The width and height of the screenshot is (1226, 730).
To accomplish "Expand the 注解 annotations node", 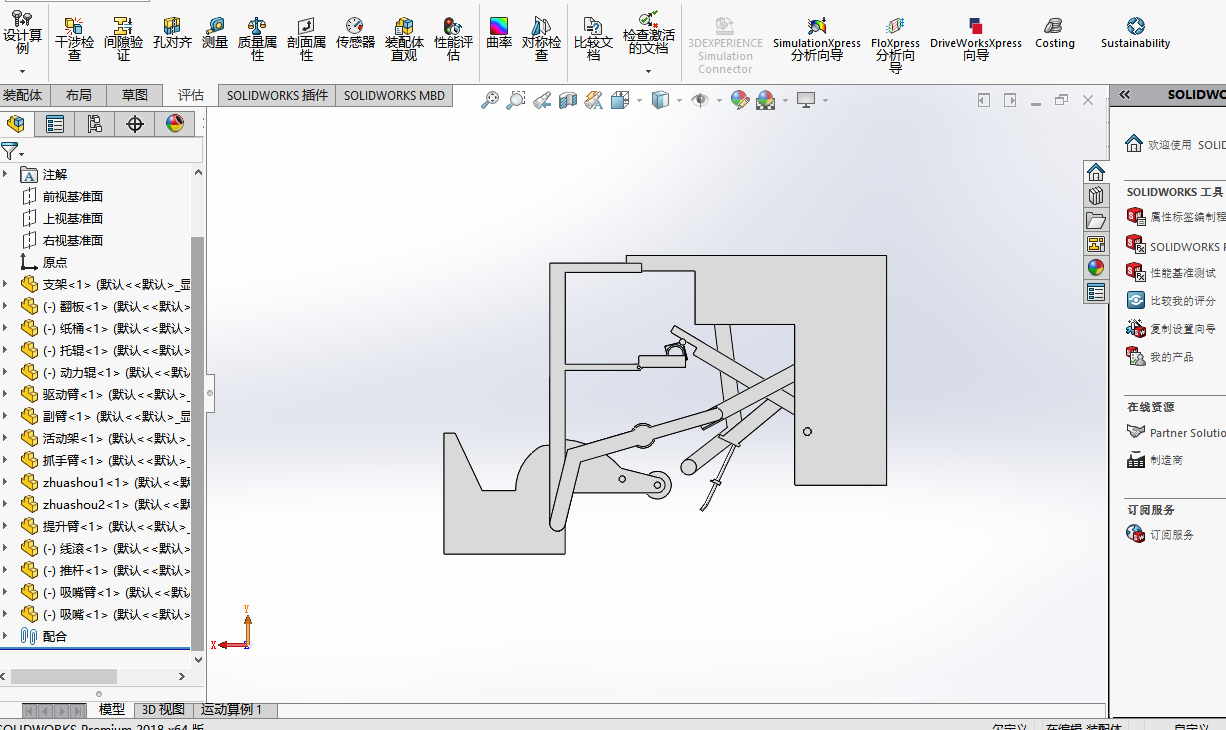I will coord(5,174).
